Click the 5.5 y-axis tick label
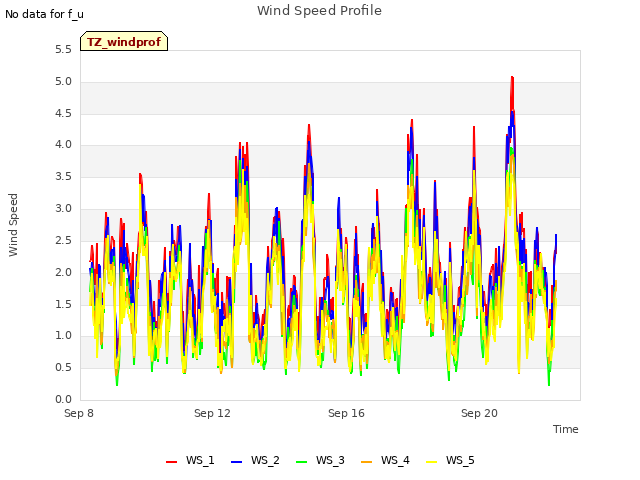640x480 pixels. [x=63, y=50]
